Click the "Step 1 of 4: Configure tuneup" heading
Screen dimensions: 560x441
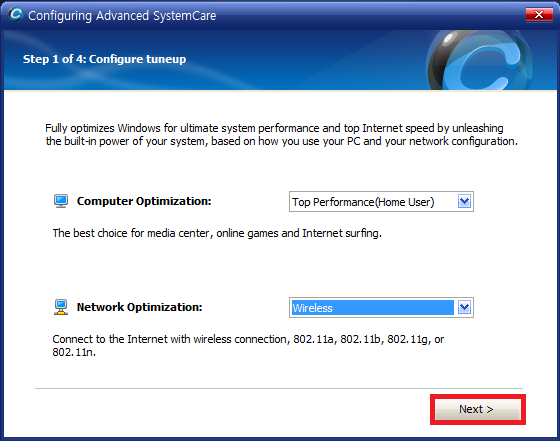click(104, 59)
